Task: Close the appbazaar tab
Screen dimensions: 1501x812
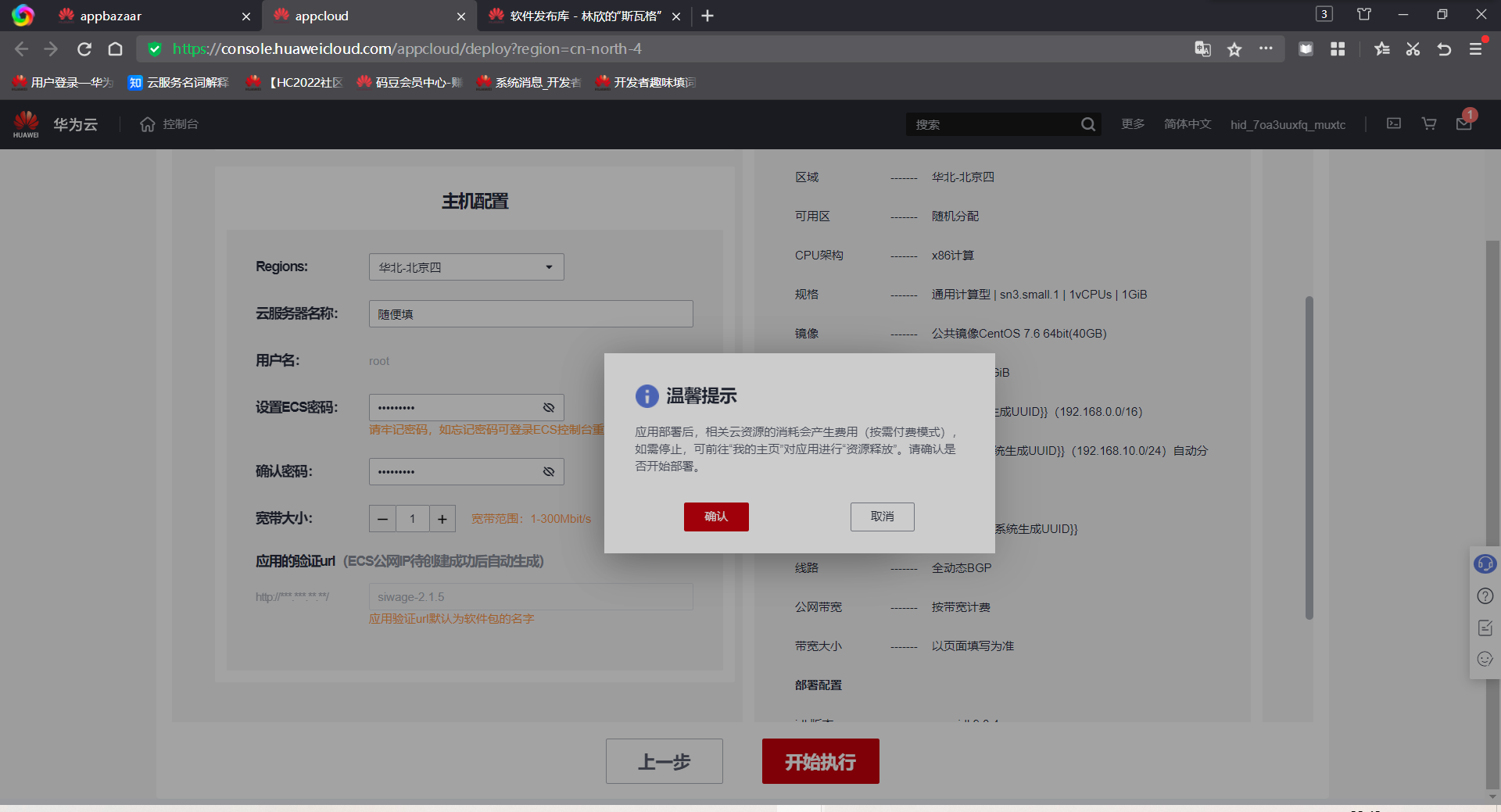Action: [246, 16]
